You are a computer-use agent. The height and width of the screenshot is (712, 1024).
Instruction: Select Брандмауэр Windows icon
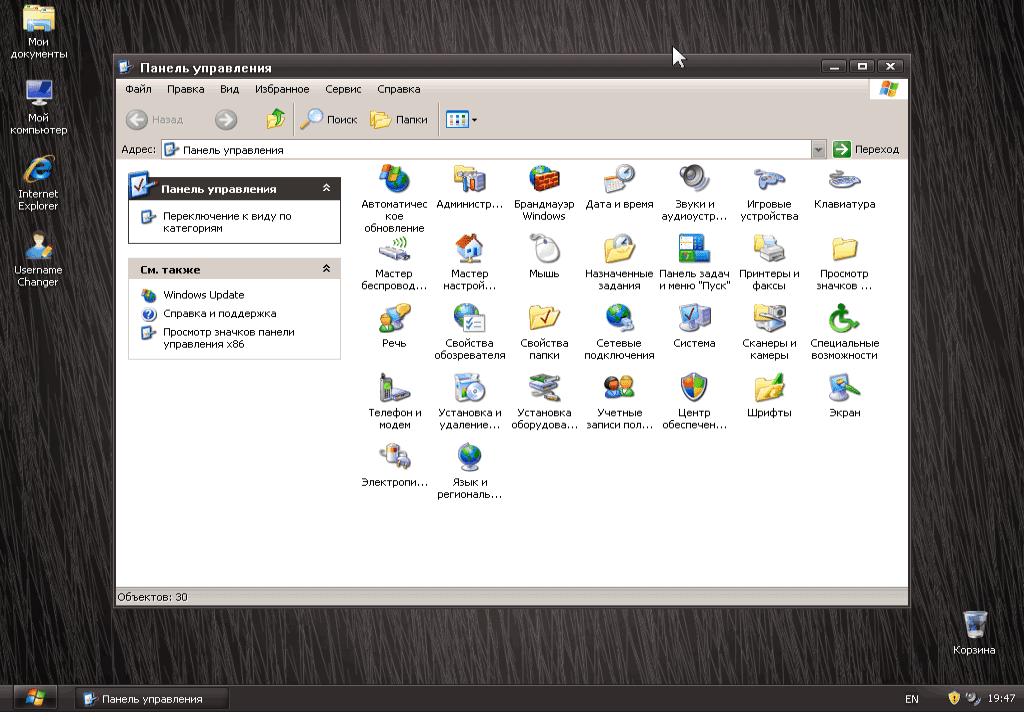pyautogui.click(x=544, y=178)
